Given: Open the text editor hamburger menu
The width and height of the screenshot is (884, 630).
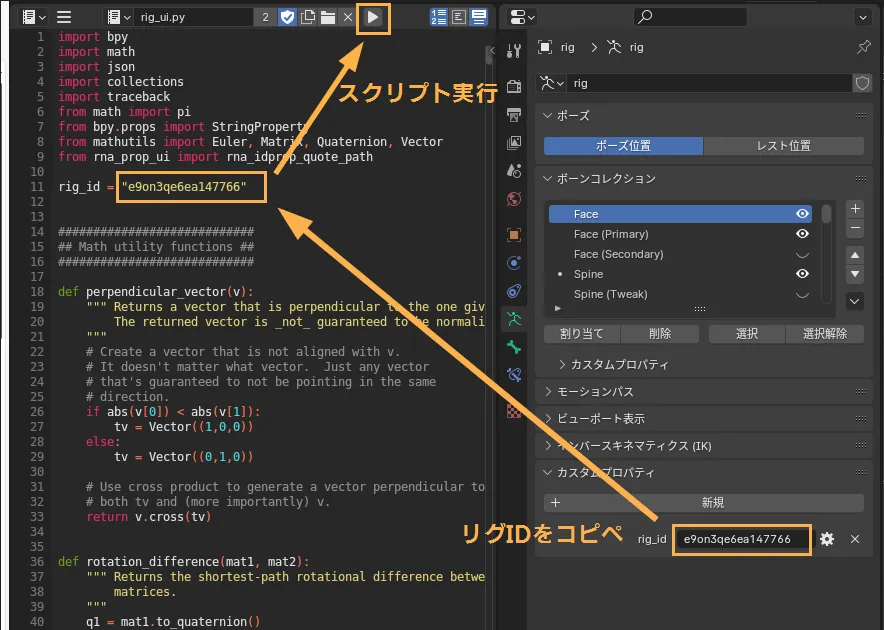Looking at the screenshot, I should pos(64,17).
